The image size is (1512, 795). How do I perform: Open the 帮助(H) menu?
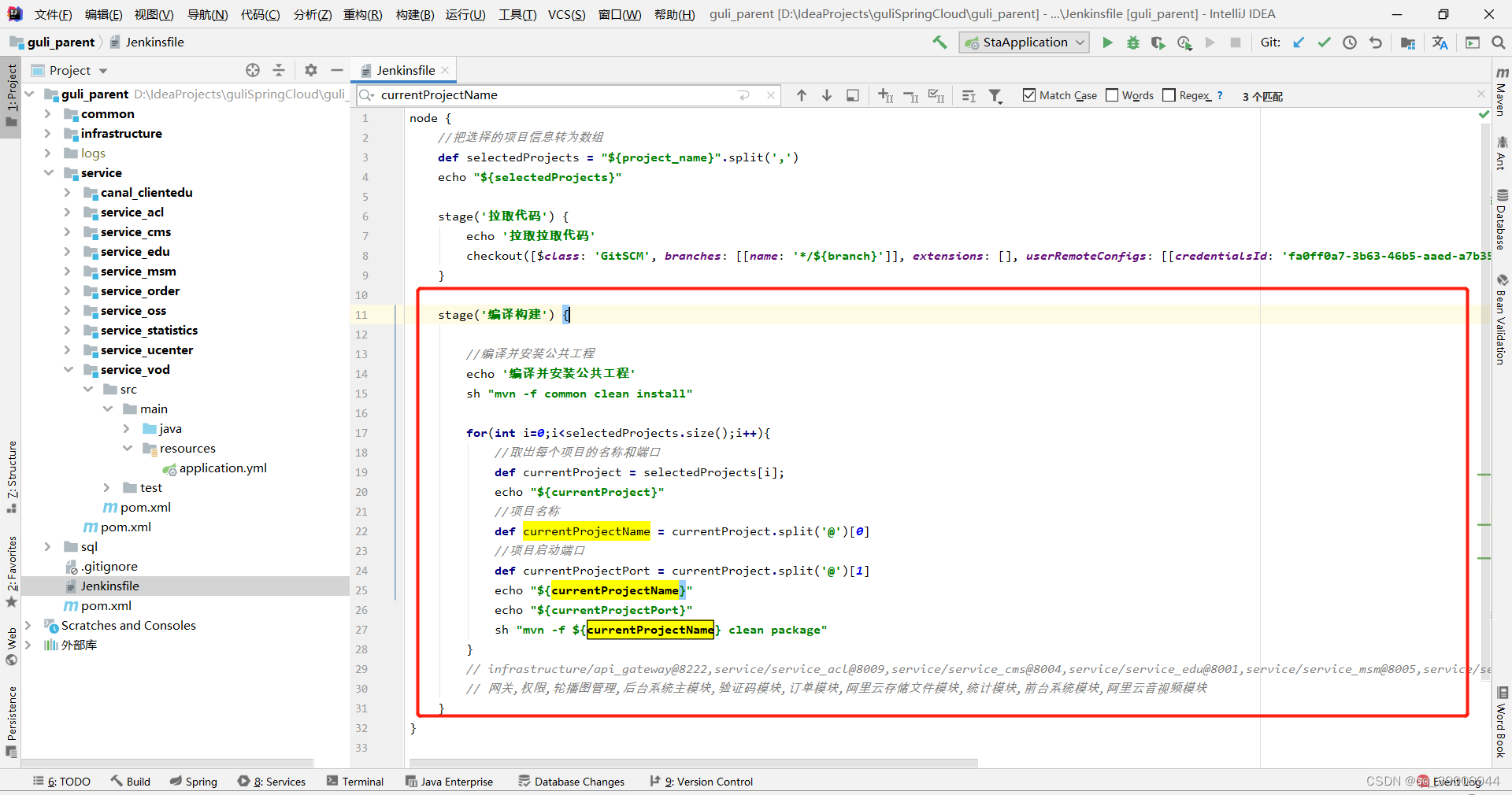(x=674, y=14)
